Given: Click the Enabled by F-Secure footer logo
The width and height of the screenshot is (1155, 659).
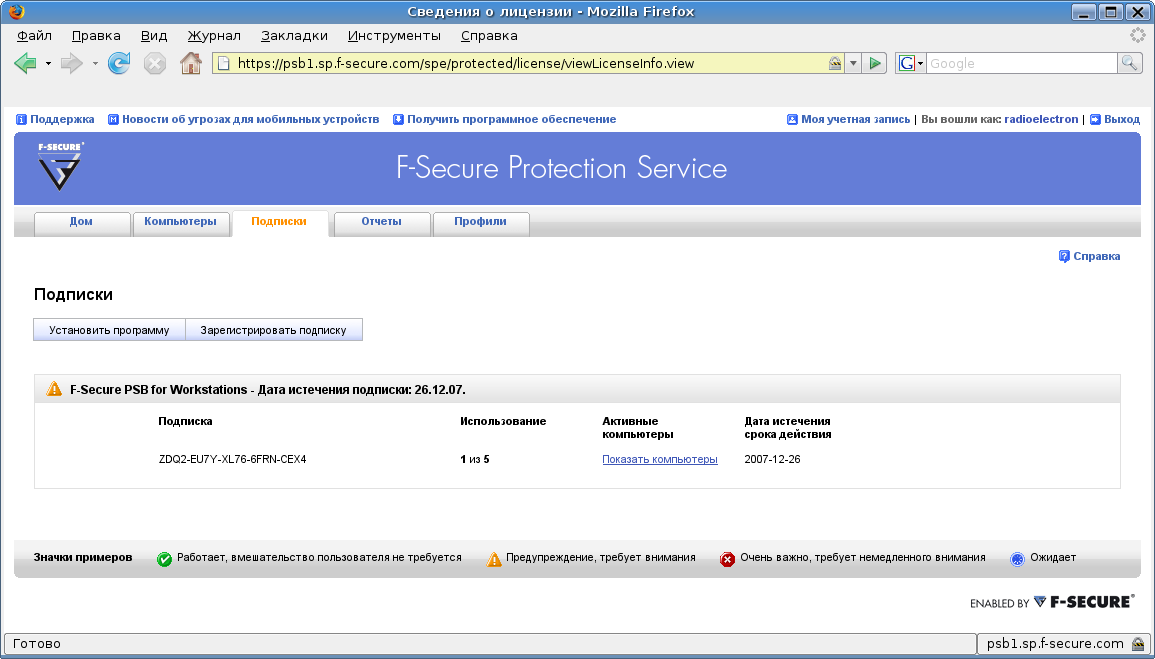Looking at the screenshot, I should [1052, 602].
